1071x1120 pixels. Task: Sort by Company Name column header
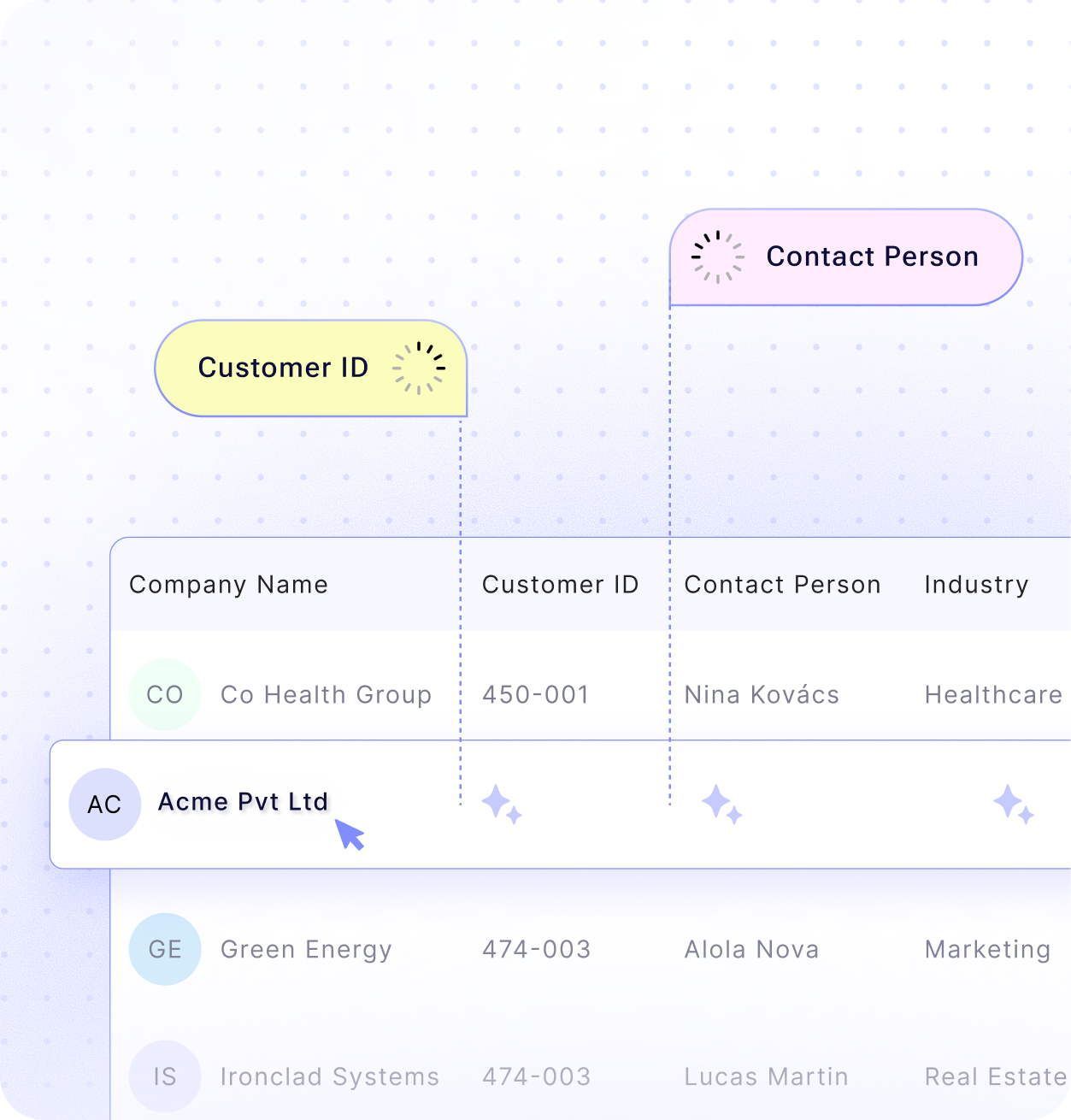[228, 585]
